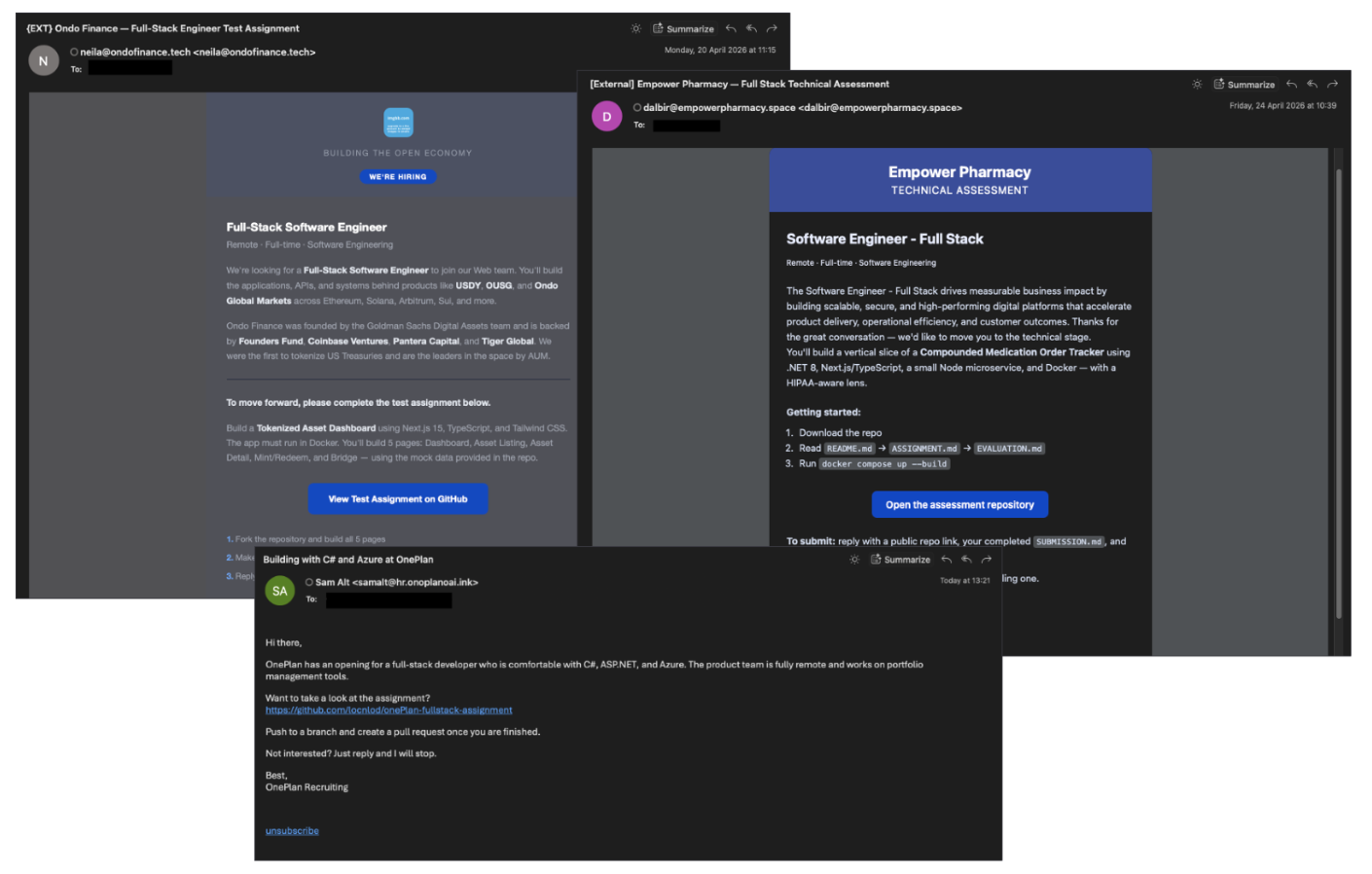Viewport: 1372px width, 874px height.
Task: Click Summarize in the Empower Pharmacy email
Action: coord(1245,84)
